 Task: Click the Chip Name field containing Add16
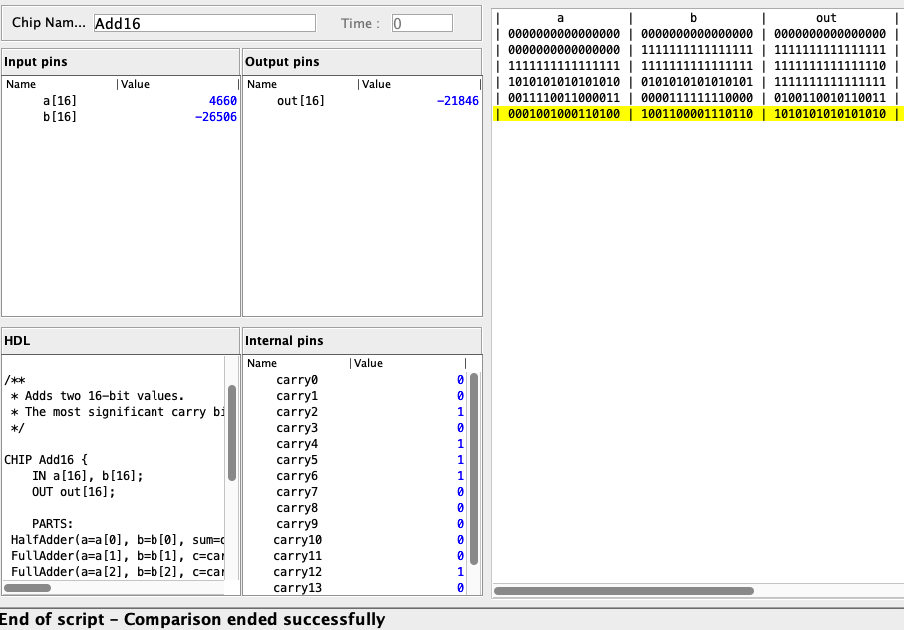pos(205,23)
